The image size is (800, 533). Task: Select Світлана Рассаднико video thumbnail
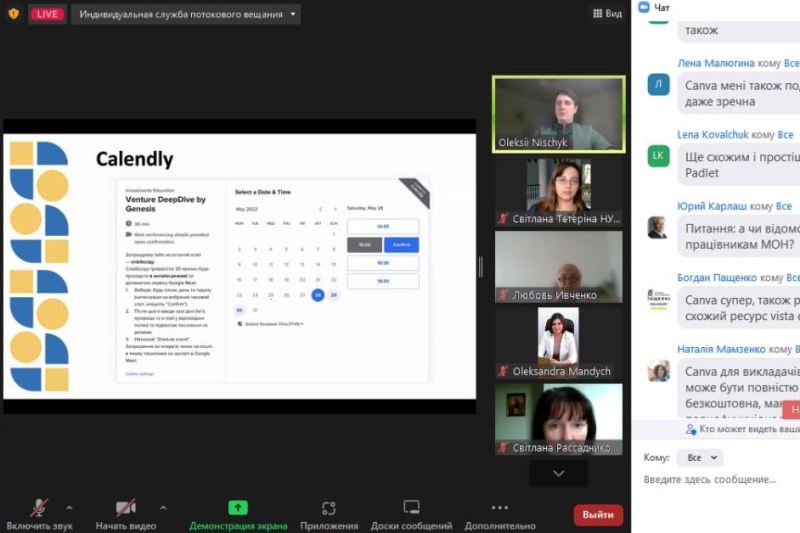click(559, 419)
